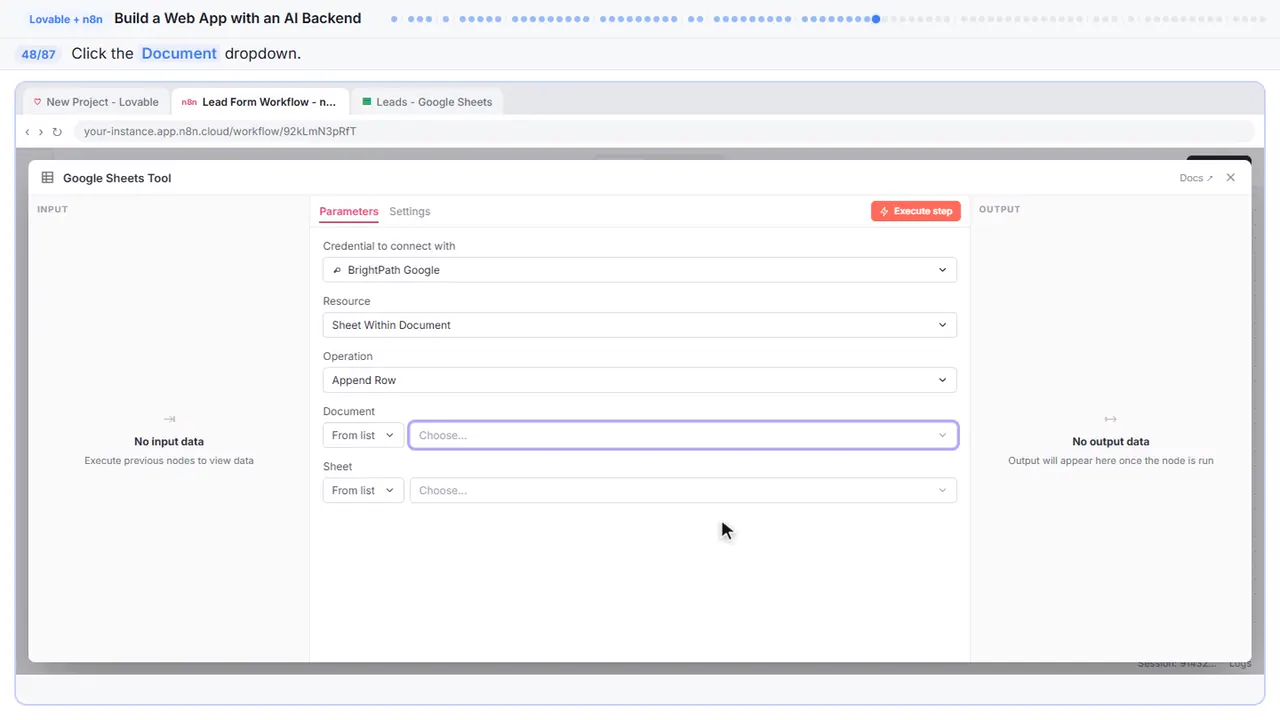Viewport: 1280px width, 720px height.
Task: Switch to the Settings tab
Action: point(410,211)
